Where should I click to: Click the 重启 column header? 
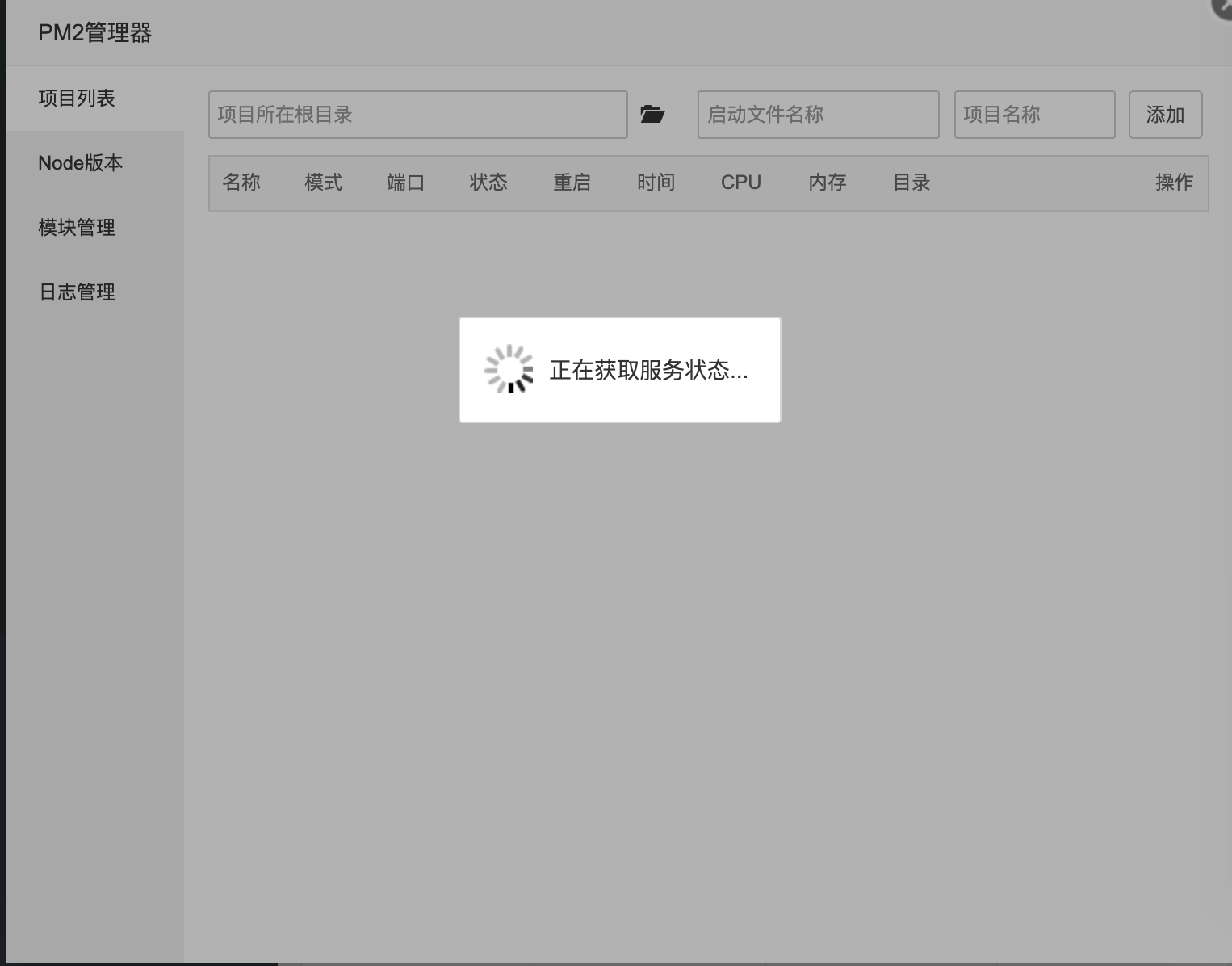[572, 183]
